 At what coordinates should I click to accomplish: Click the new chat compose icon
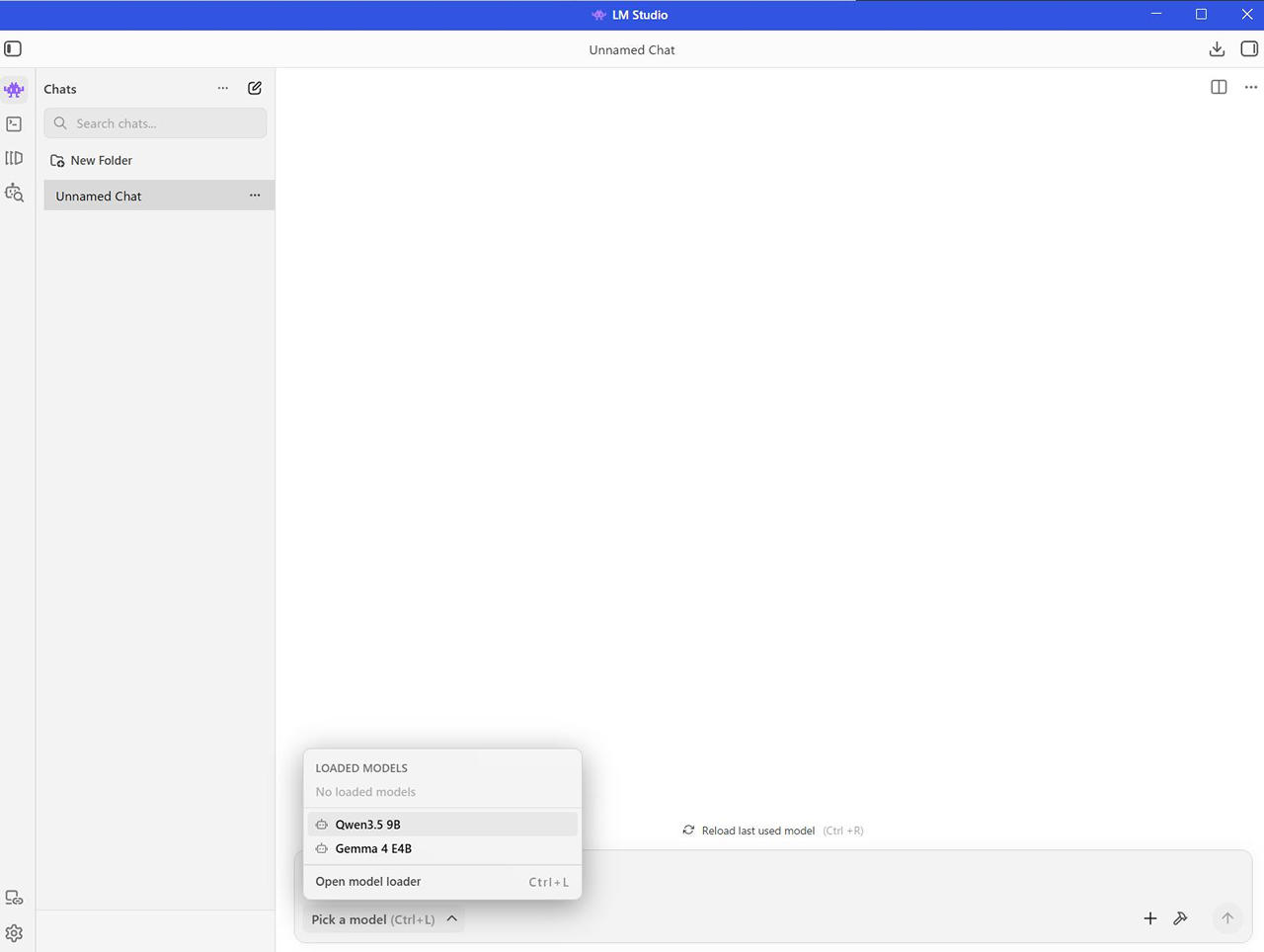255,88
